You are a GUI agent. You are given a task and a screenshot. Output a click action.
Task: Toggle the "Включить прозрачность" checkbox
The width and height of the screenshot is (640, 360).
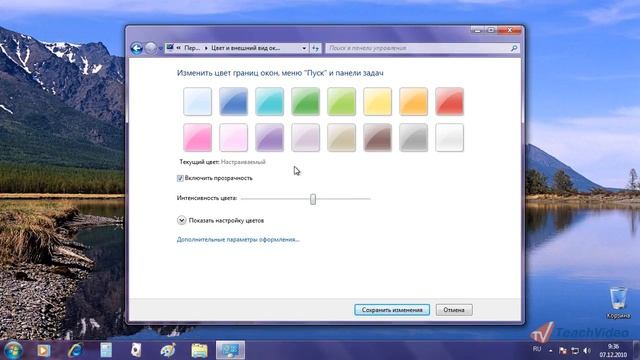tap(180, 178)
